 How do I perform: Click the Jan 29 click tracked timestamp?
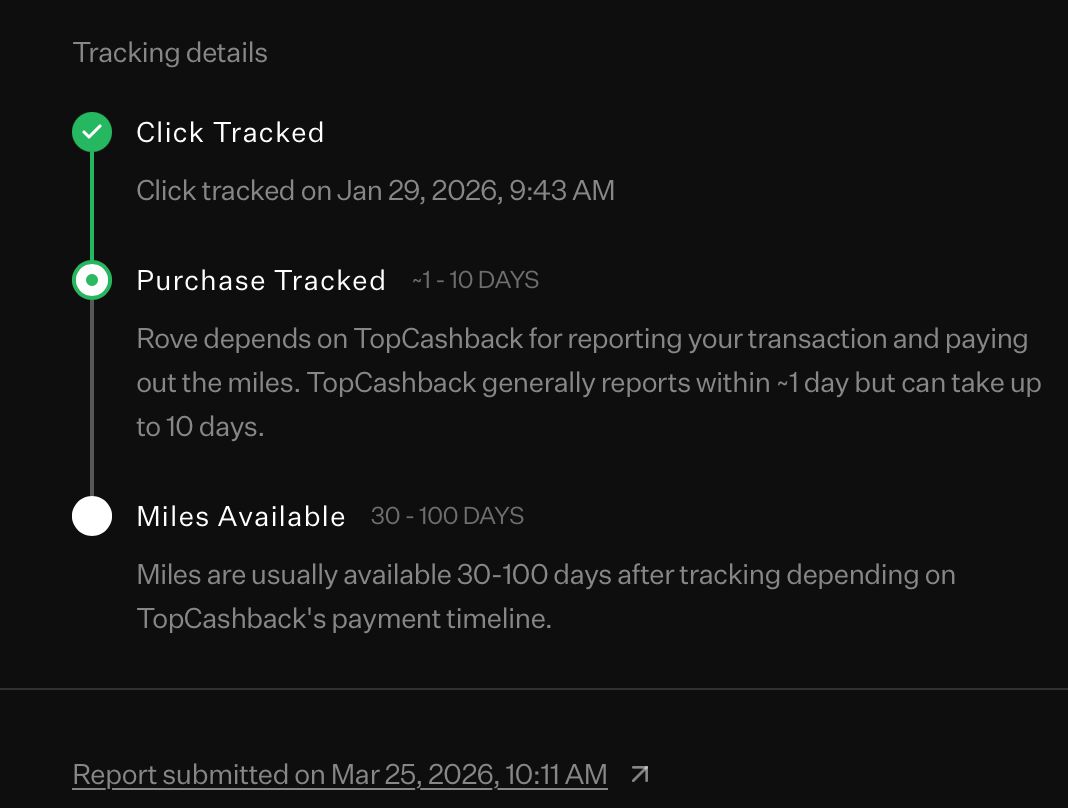pos(375,190)
